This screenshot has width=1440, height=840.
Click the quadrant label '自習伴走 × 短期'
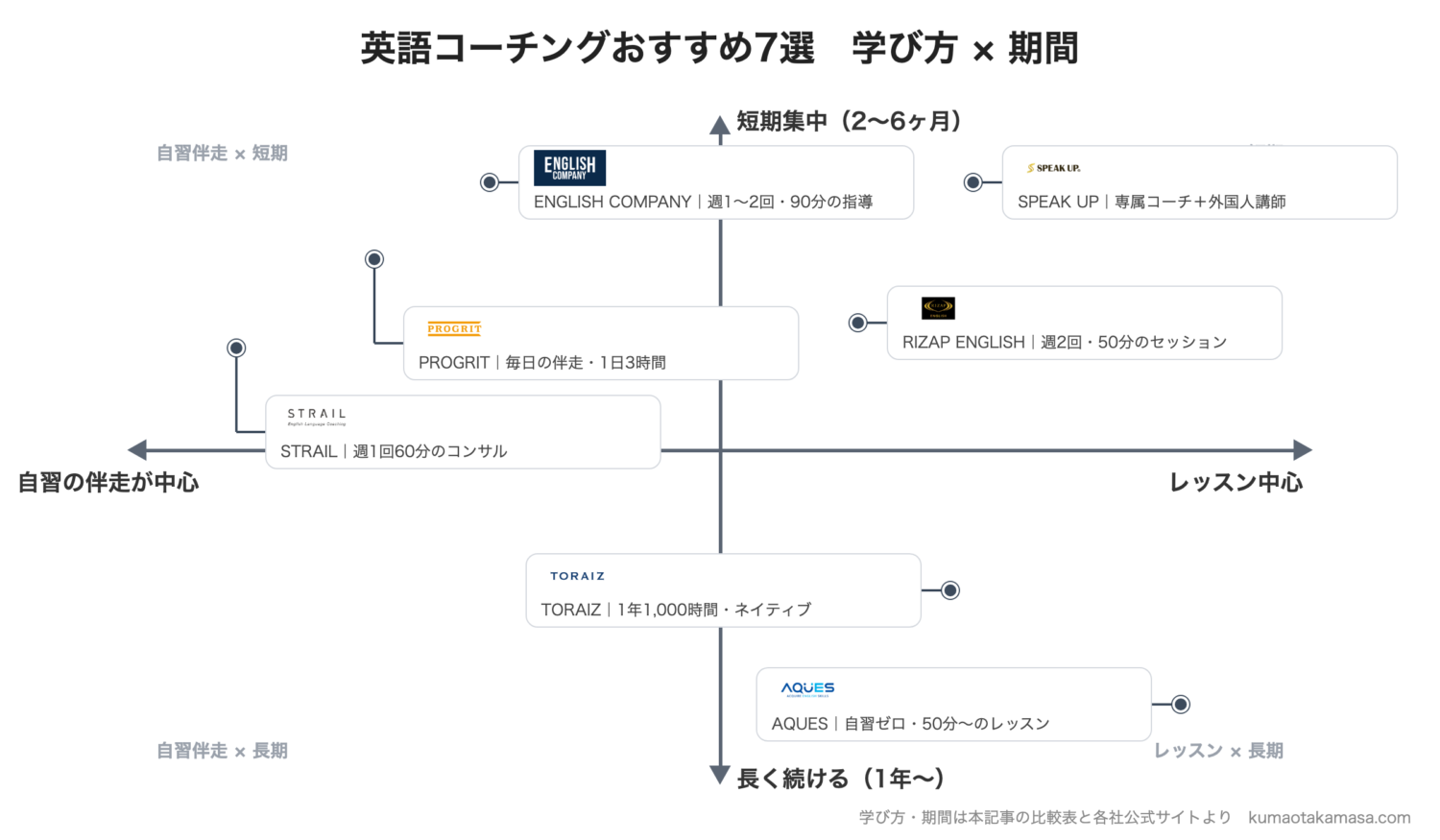point(222,153)
